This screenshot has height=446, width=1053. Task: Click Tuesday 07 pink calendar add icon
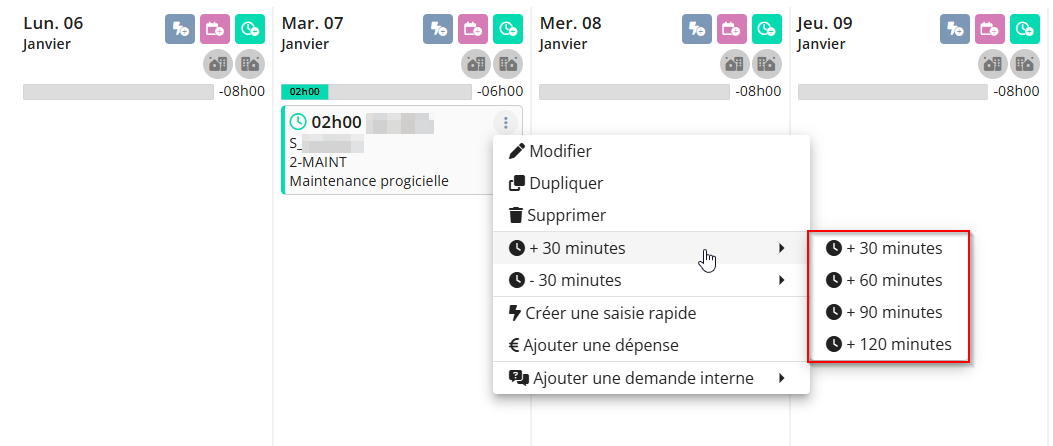[x=473, y=30]
